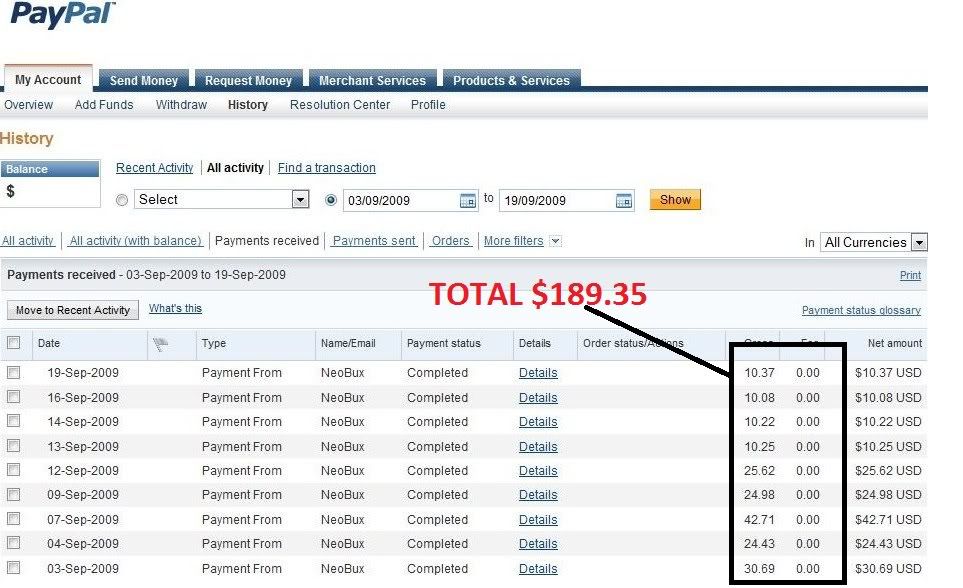Open Details for 07-Sep-2009 payment
Image resolution: width=963 pixels, height=588 pixels.
(538, 520)
